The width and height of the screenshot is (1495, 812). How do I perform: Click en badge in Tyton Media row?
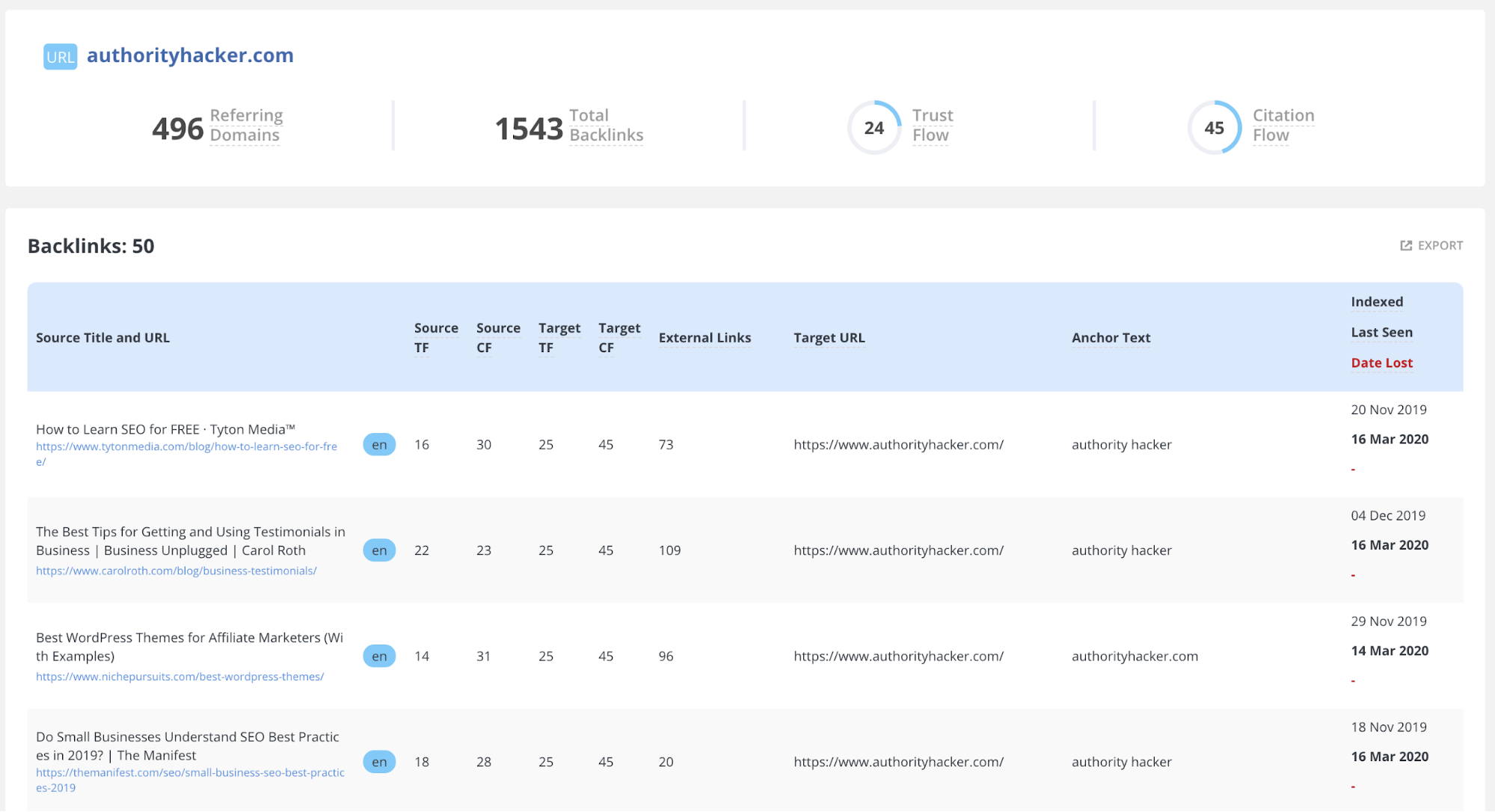pos(379,445)
